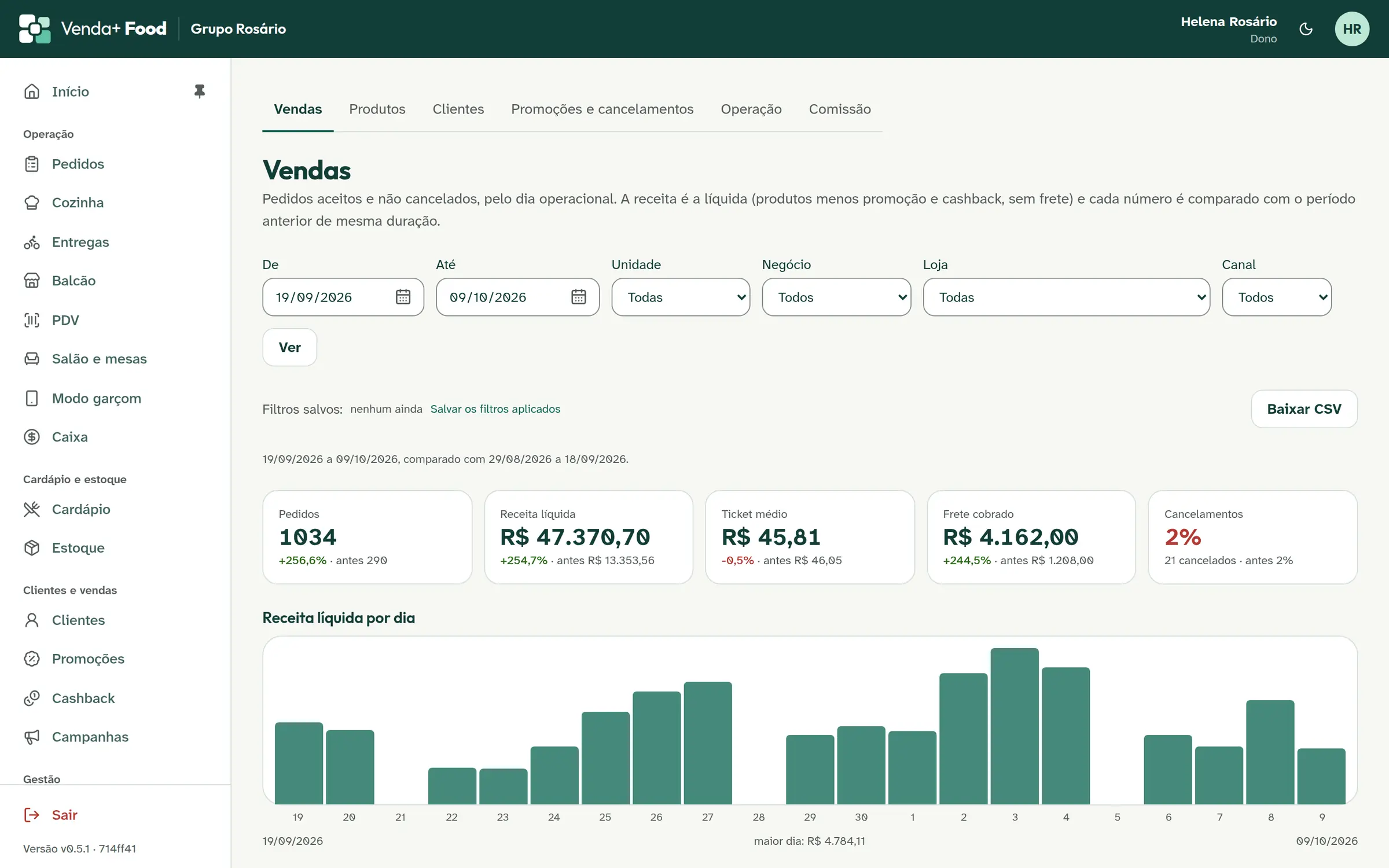Click the Ver button

[x=289, y=347]
